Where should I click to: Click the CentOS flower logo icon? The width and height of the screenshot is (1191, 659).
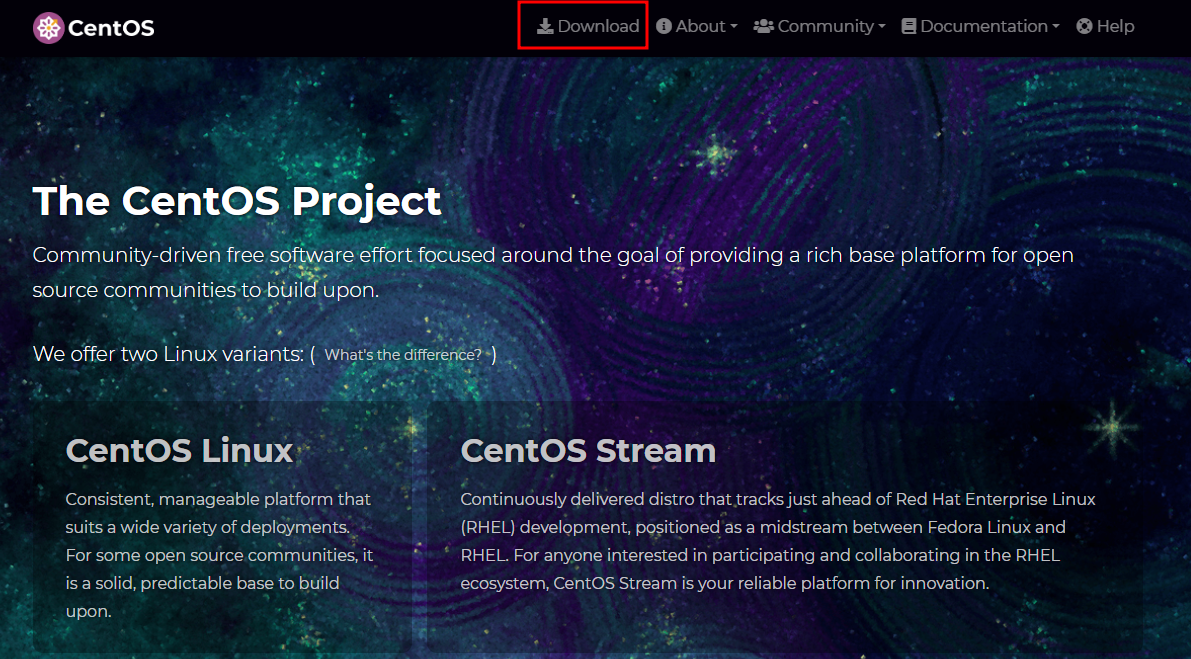pyautogui.click(x=49, y=28)
